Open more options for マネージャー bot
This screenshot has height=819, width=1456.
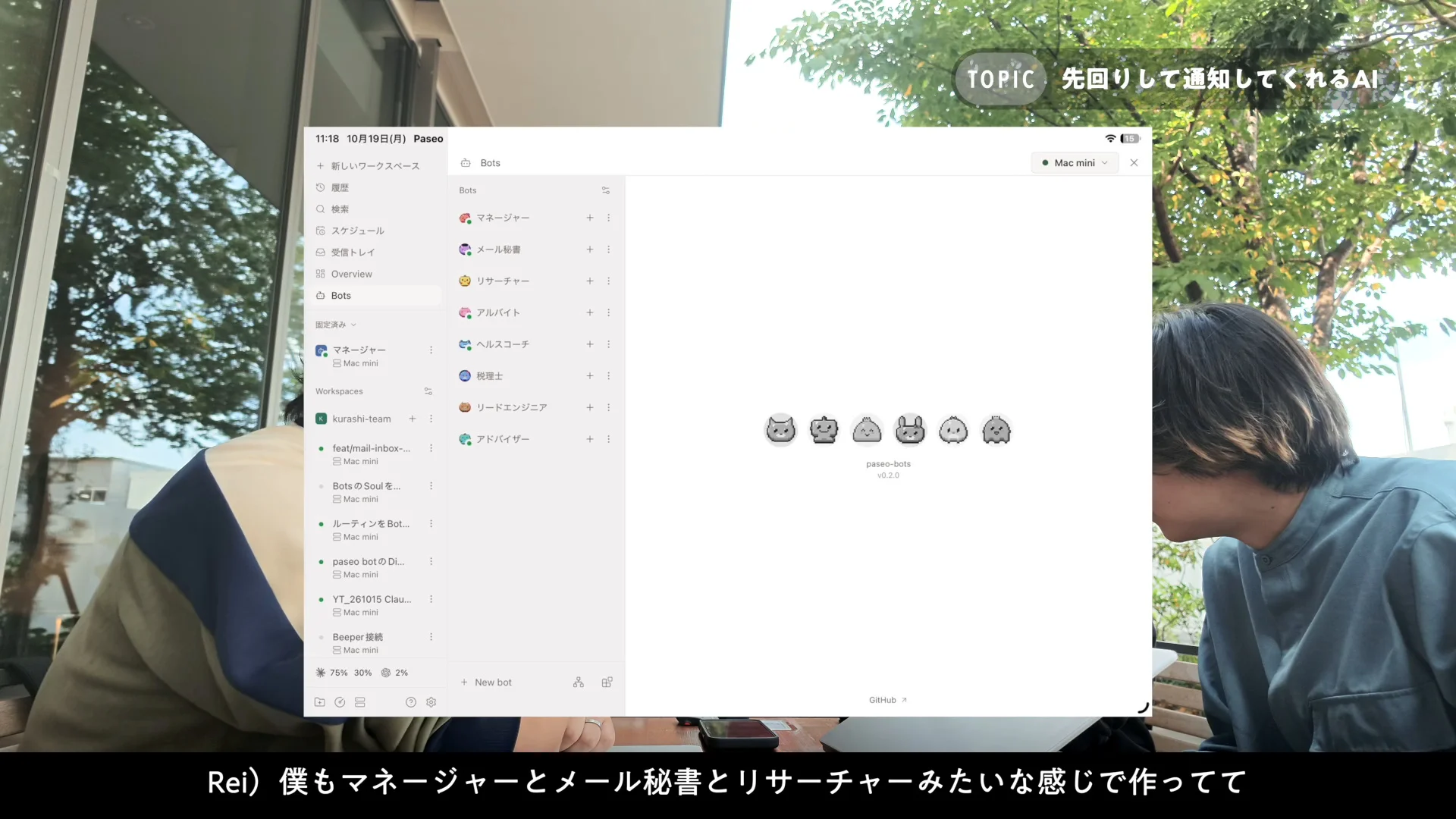(x=608, y=218)
